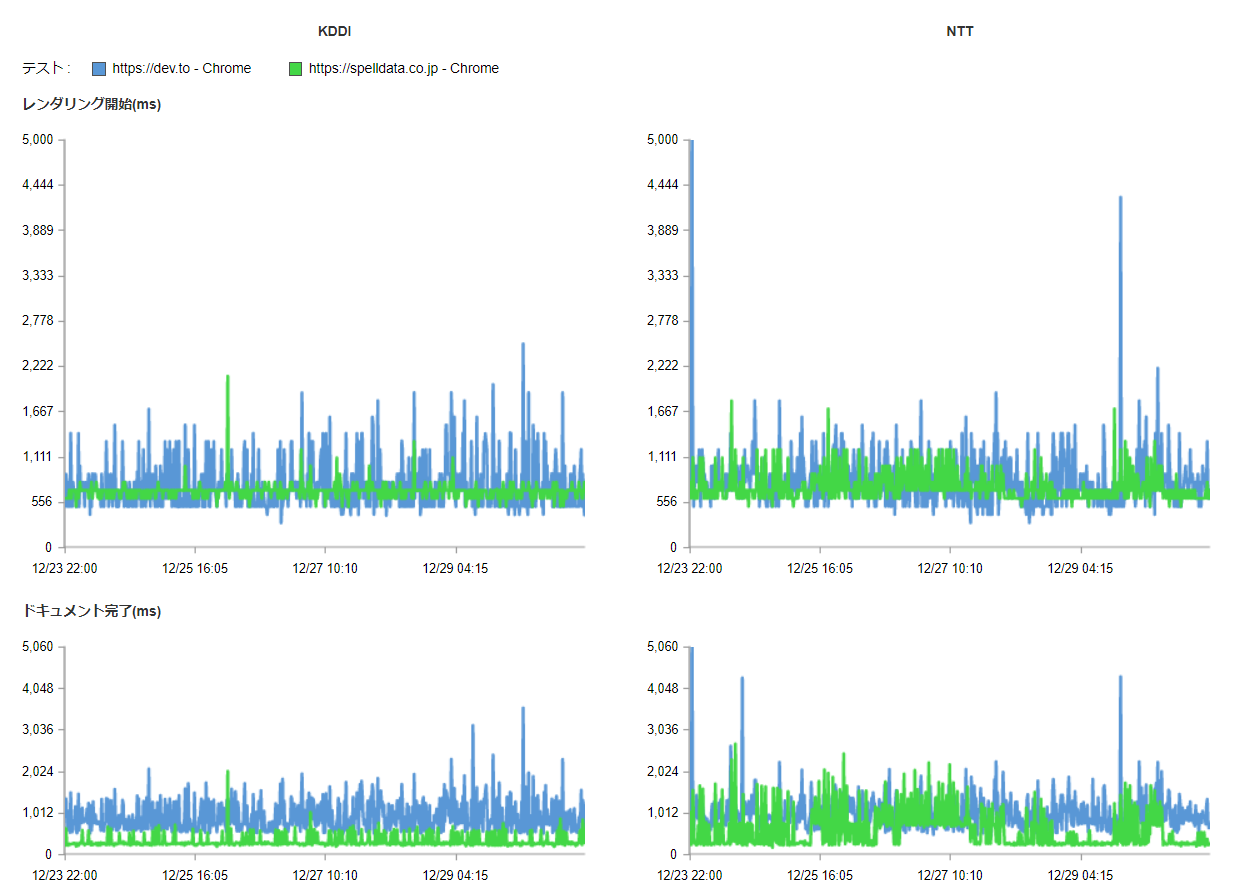The image size is (1237, 891).
Task: Click highest blue peak in KDDI ドキュメント完了 chart
Action: pyautogui.click(x=522, y=710)
